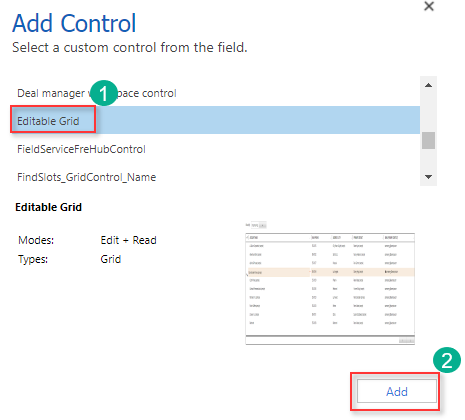The width and height of the screenshot is (465, 420).
Task: Click the Grid types value
Action: 111,259
